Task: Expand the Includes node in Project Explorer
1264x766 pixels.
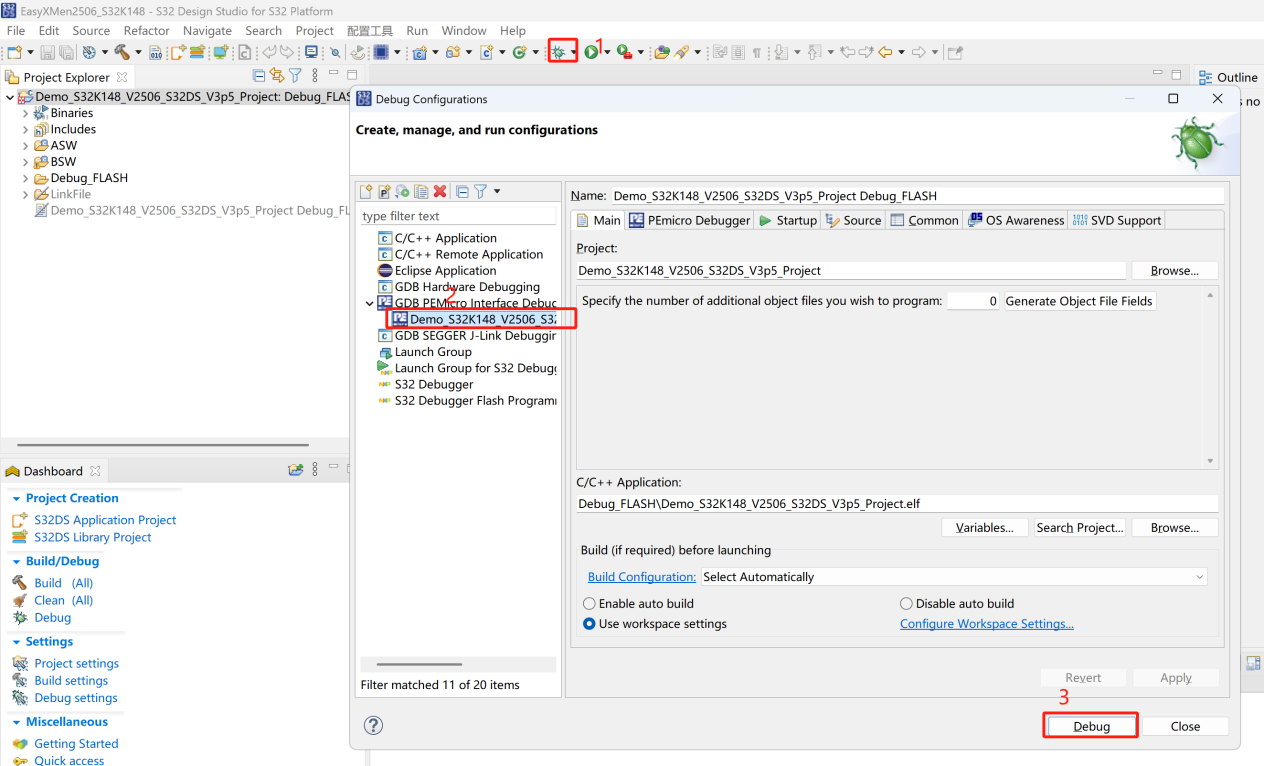Action: [x=26, y=129]
